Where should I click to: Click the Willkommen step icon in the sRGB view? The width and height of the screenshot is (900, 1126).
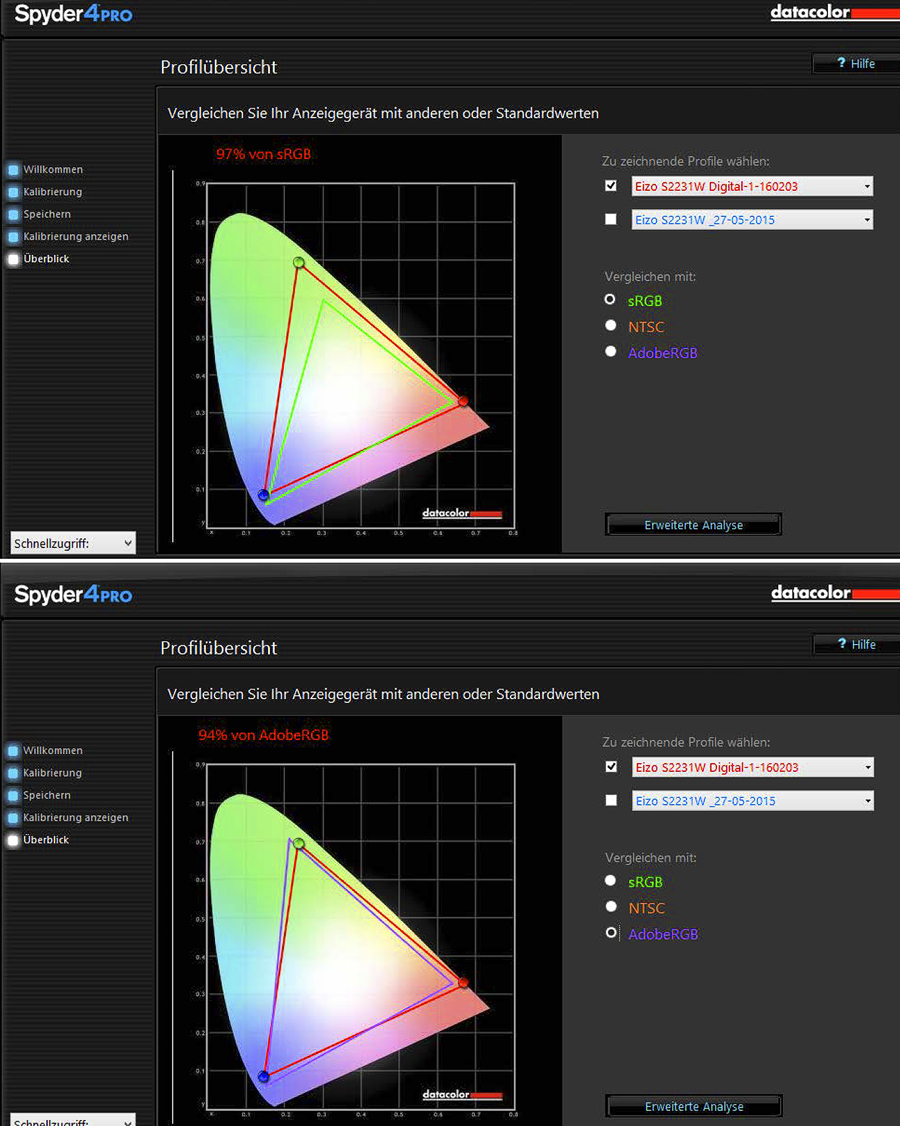(x=13, y=170)
